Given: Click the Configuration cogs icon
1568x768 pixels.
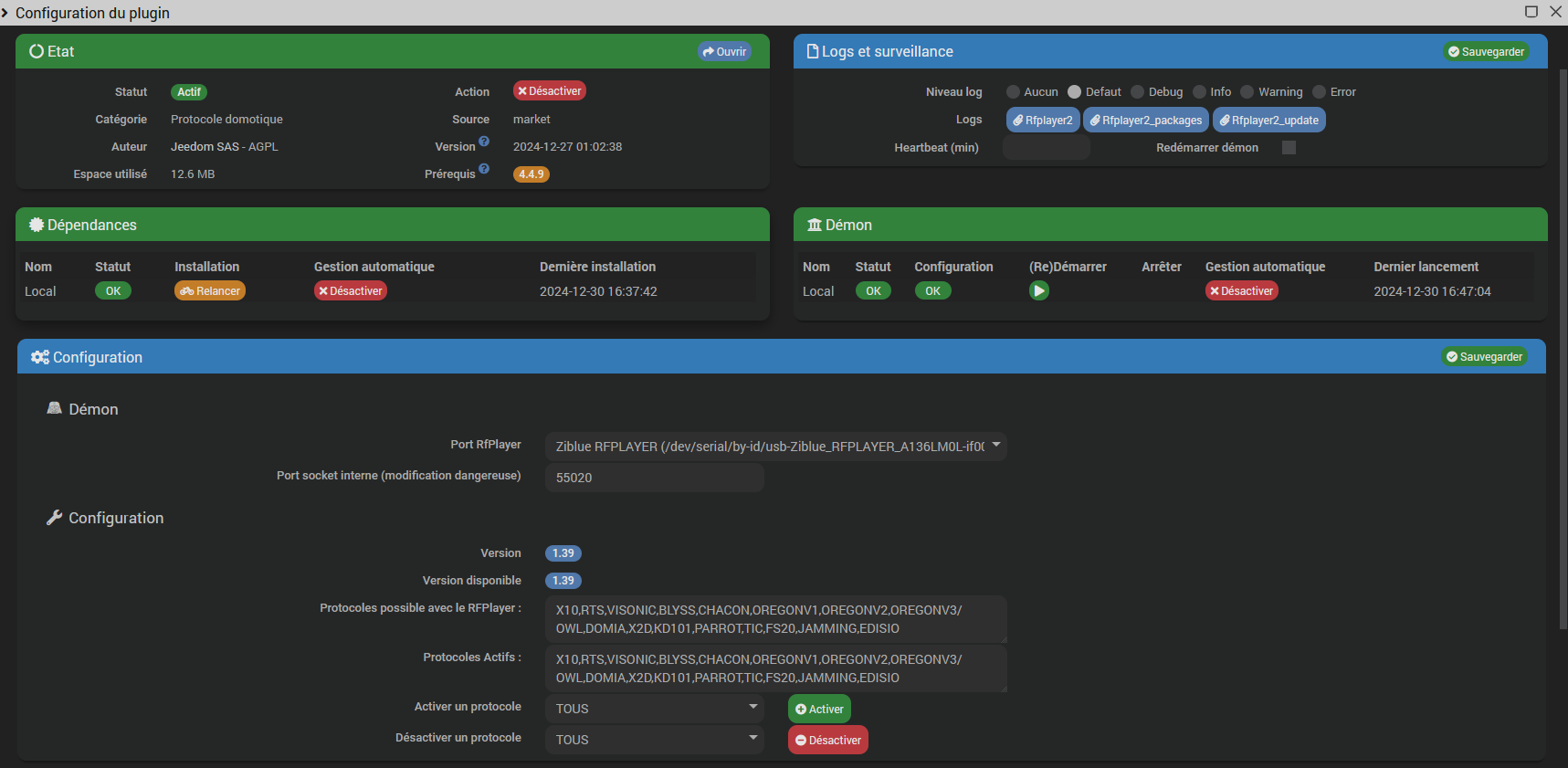Looking at the screenshot, I should coord(40,357).
